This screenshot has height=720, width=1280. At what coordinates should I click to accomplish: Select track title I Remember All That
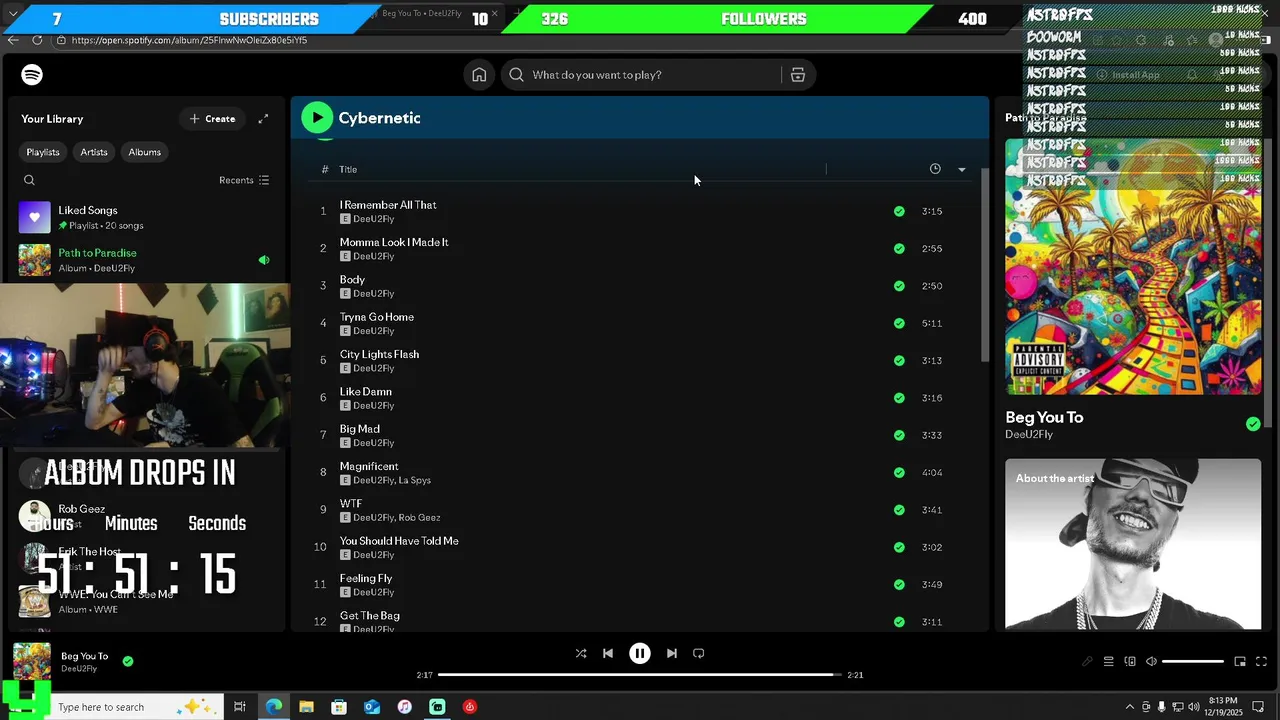388,205
